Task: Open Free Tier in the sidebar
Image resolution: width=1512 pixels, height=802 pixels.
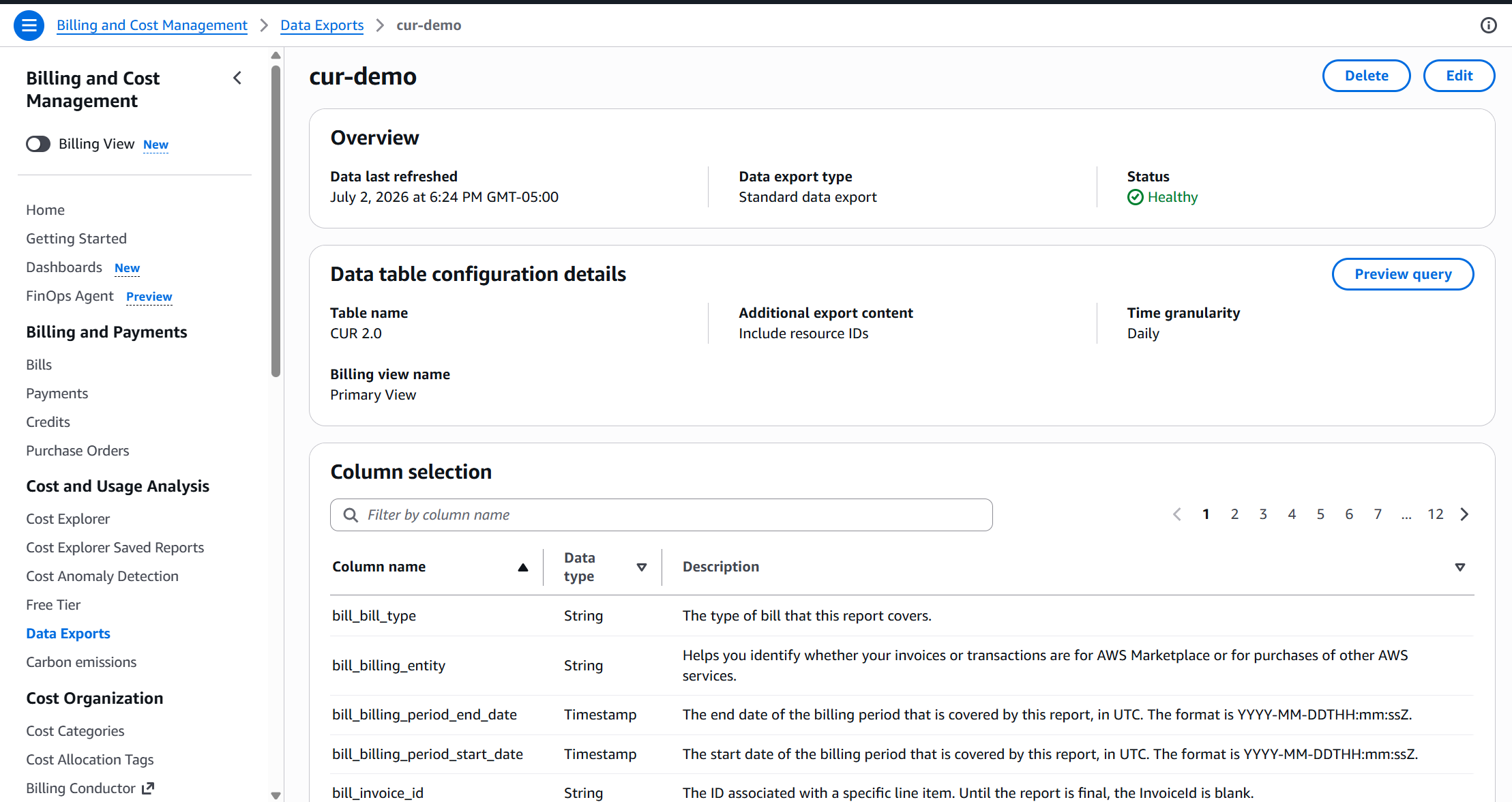Action: pyautogui.click(x=53, y=605)
